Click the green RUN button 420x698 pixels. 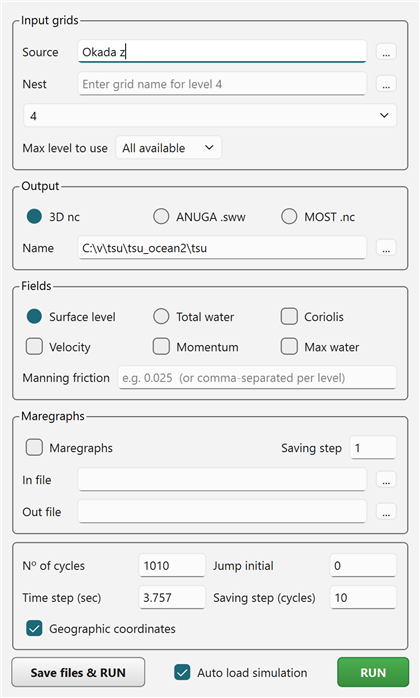pyautogui.click(x=373, y=672)
